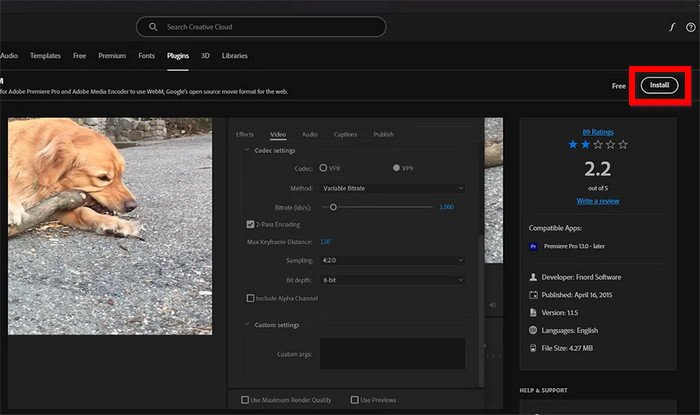The image size is (700, 415).
Task: Click the third empty rating star
Action: (x=598, y=145)
